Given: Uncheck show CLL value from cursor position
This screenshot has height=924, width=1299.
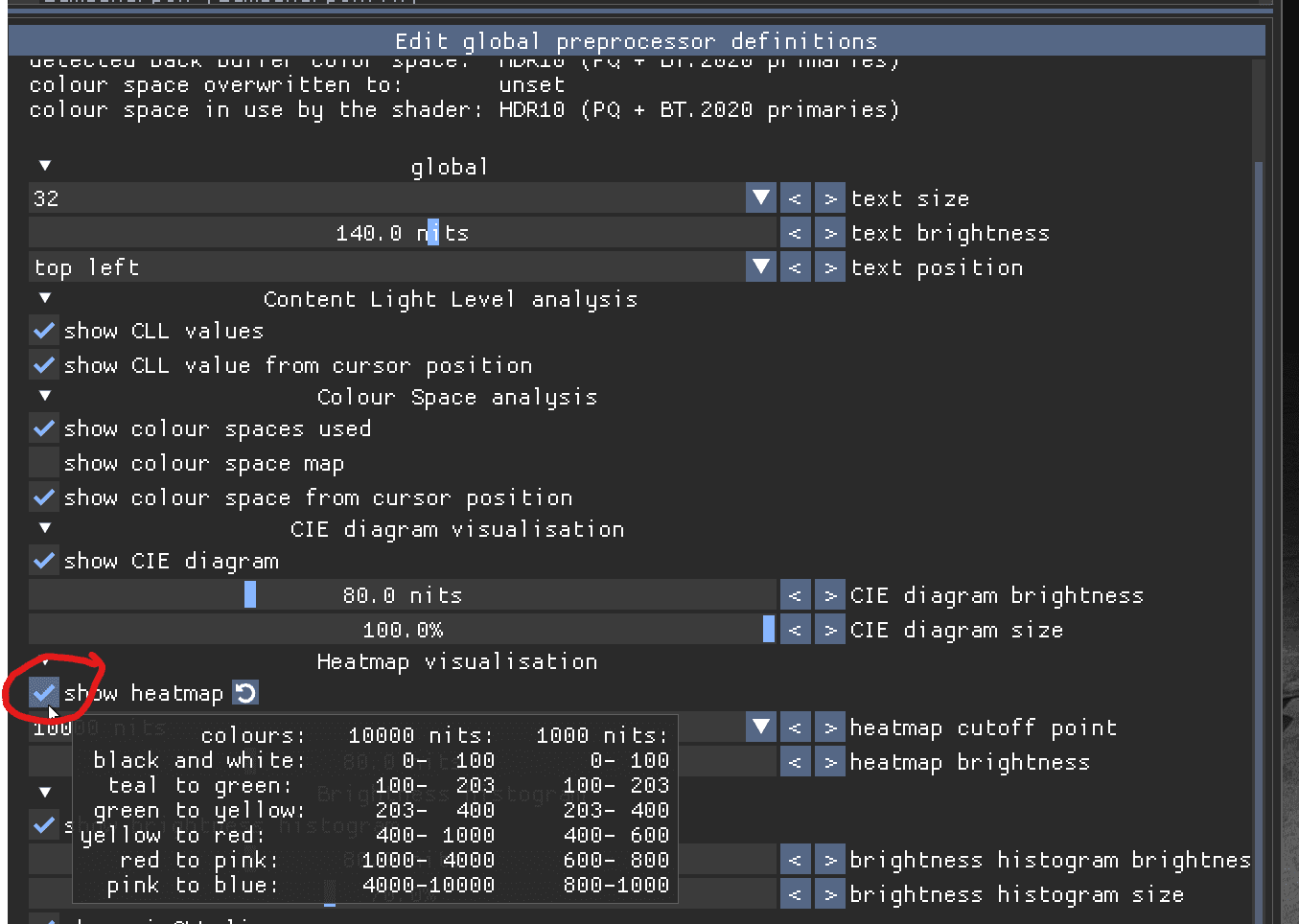Looking at the screenshot, I should (44, 365).
